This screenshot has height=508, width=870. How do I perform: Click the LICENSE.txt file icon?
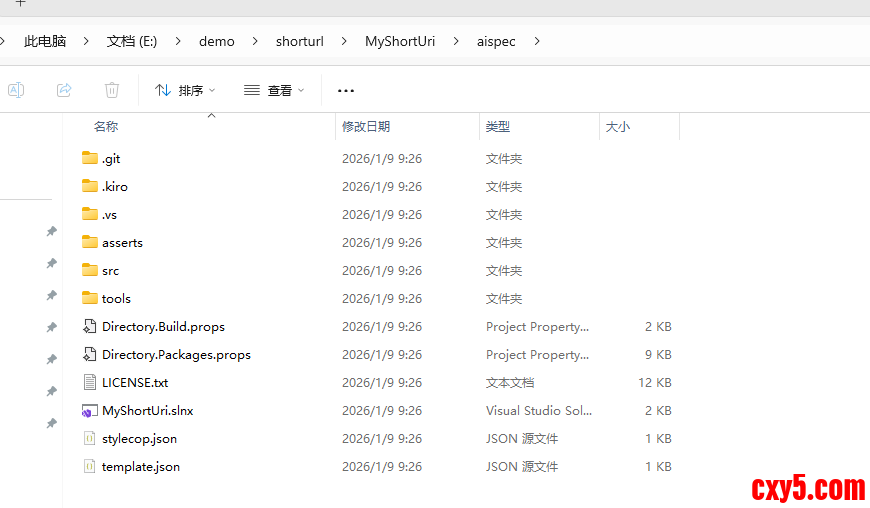coord(90,382)
